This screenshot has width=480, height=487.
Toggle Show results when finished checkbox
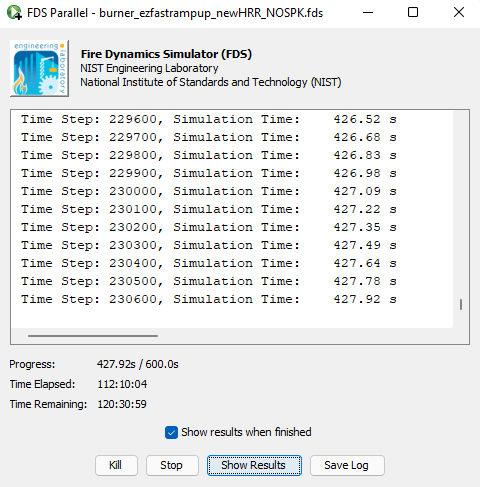[171, 433]
